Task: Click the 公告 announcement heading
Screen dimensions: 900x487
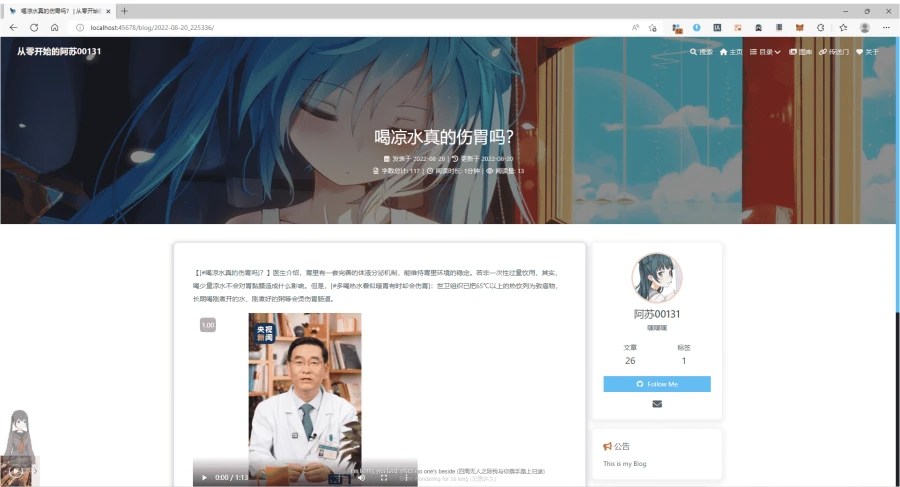Action: pyautogui.click(x=616, y=446)
